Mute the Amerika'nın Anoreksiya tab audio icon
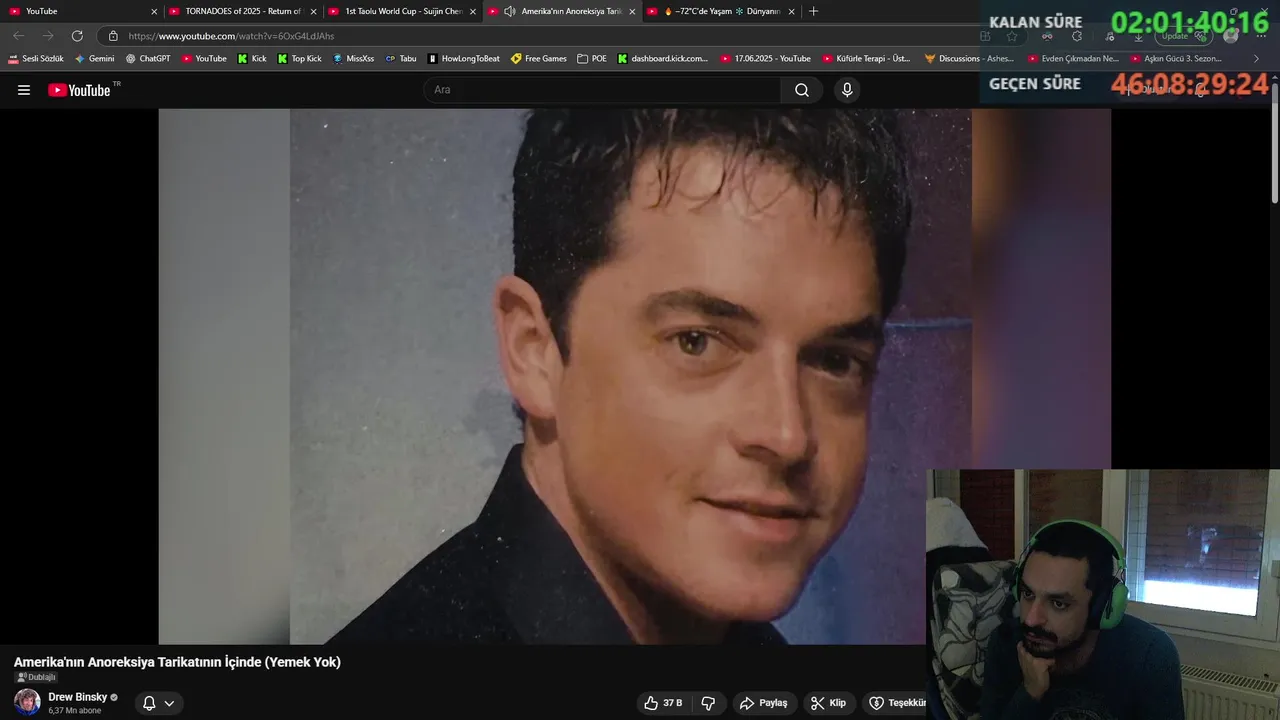1280x720 pixels. click(x=509, y=11)
